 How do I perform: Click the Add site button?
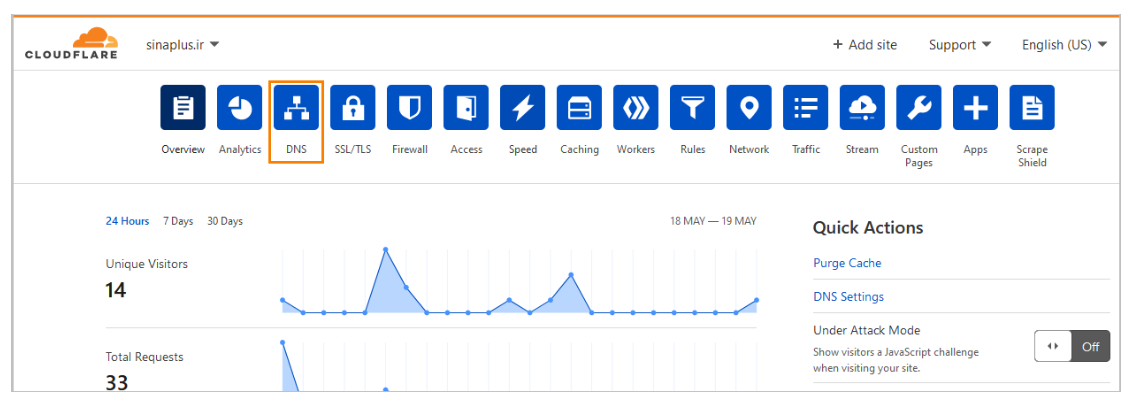[865, 45]
